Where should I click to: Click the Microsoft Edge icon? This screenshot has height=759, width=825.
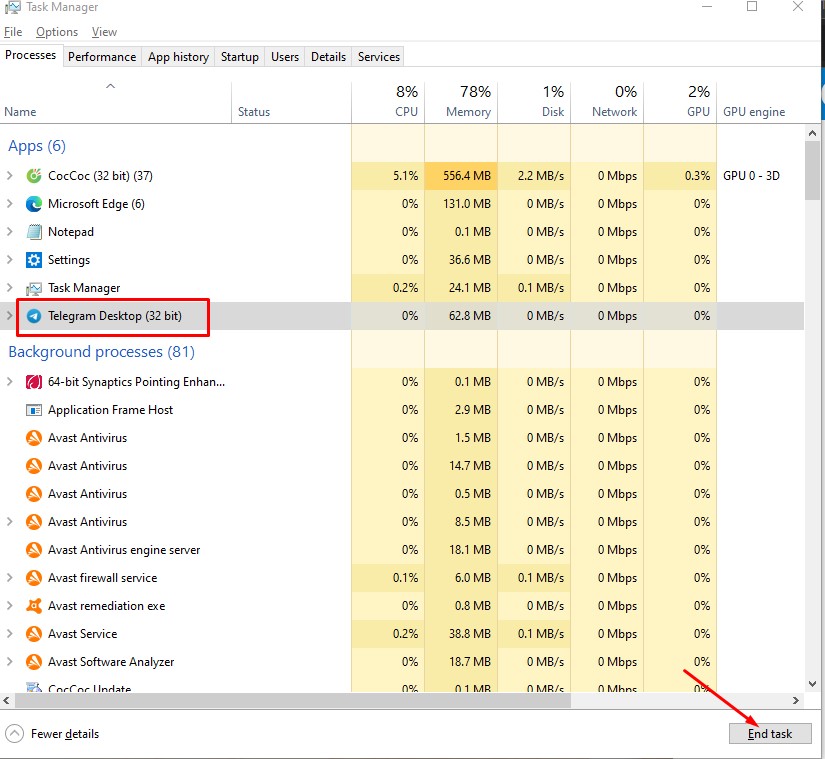tap(34, 204)
